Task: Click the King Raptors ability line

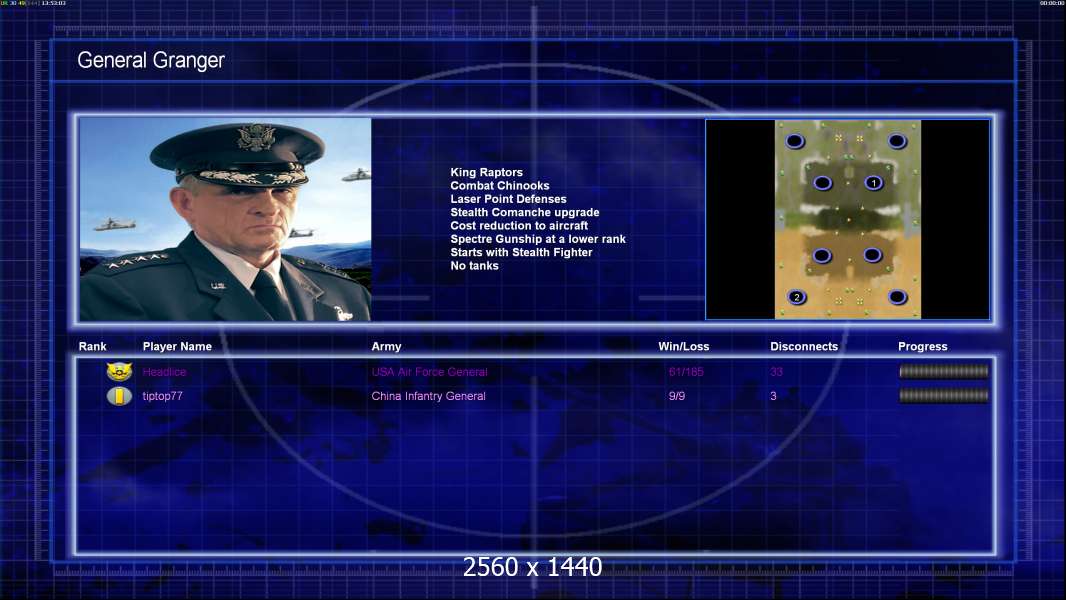Action: click(486, 173)
